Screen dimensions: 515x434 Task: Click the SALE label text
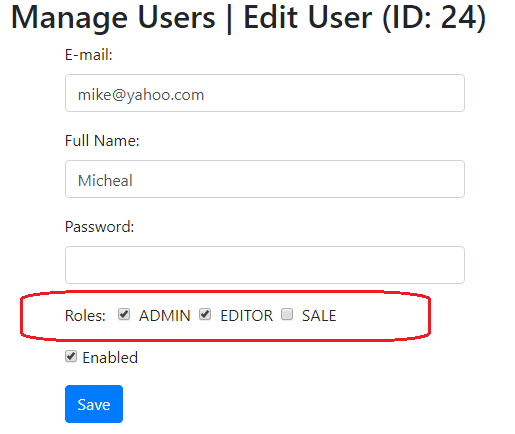click(x=319, y=316)
